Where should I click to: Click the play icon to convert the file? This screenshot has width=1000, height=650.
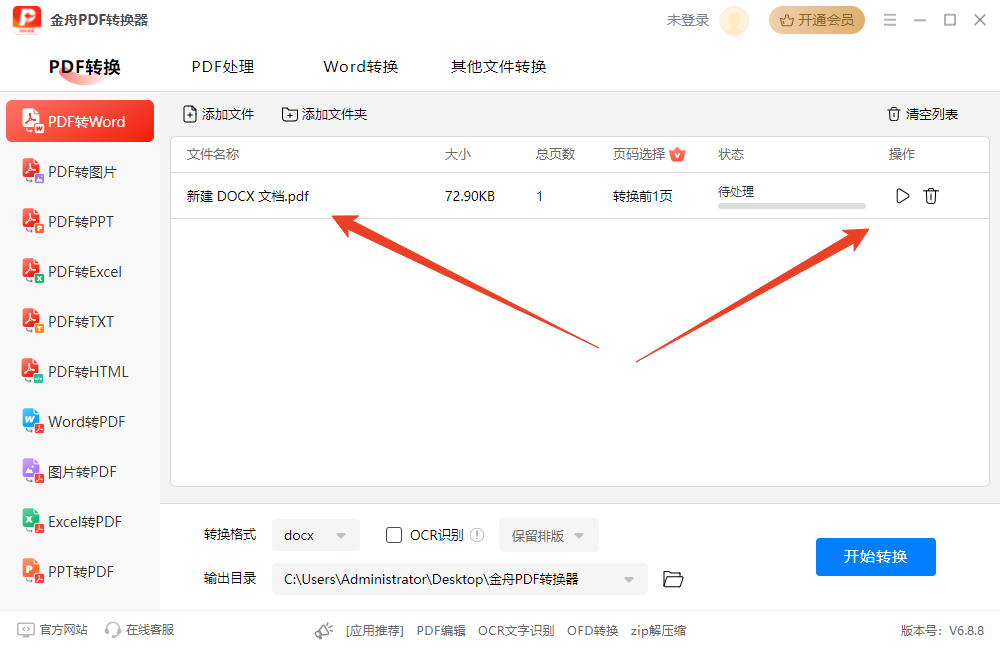[x=902, y=196]
